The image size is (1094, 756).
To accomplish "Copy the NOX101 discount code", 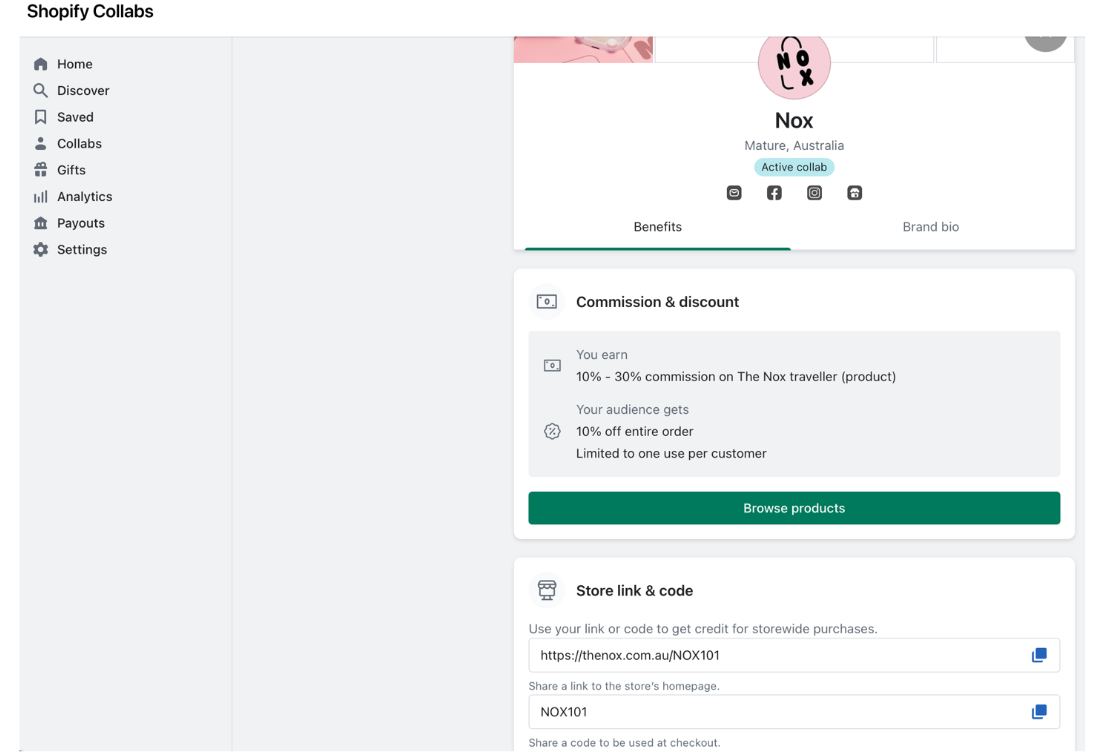I will tap(1039, 712).
